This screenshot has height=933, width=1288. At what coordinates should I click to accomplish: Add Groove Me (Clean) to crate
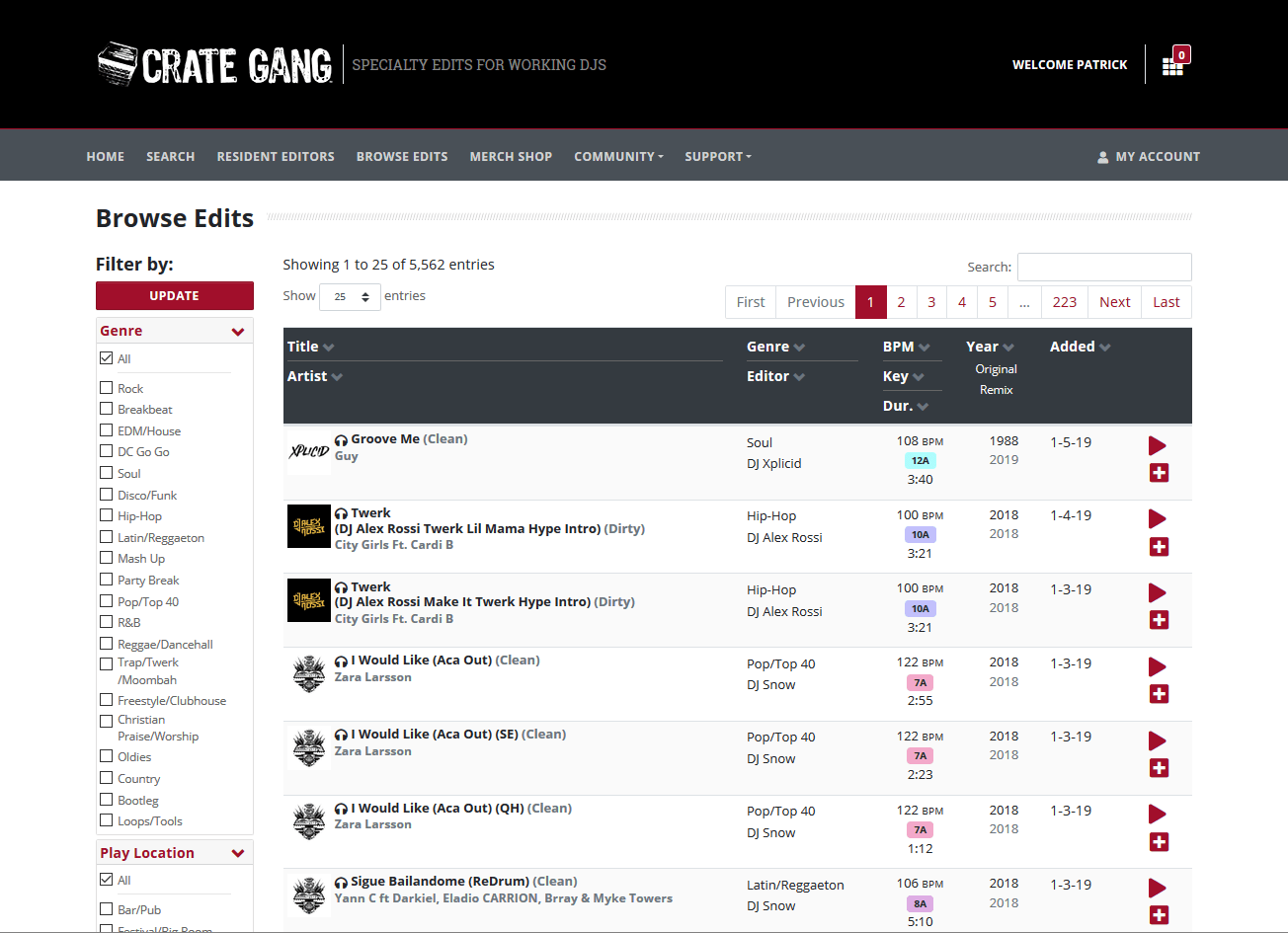point(1160,473)
